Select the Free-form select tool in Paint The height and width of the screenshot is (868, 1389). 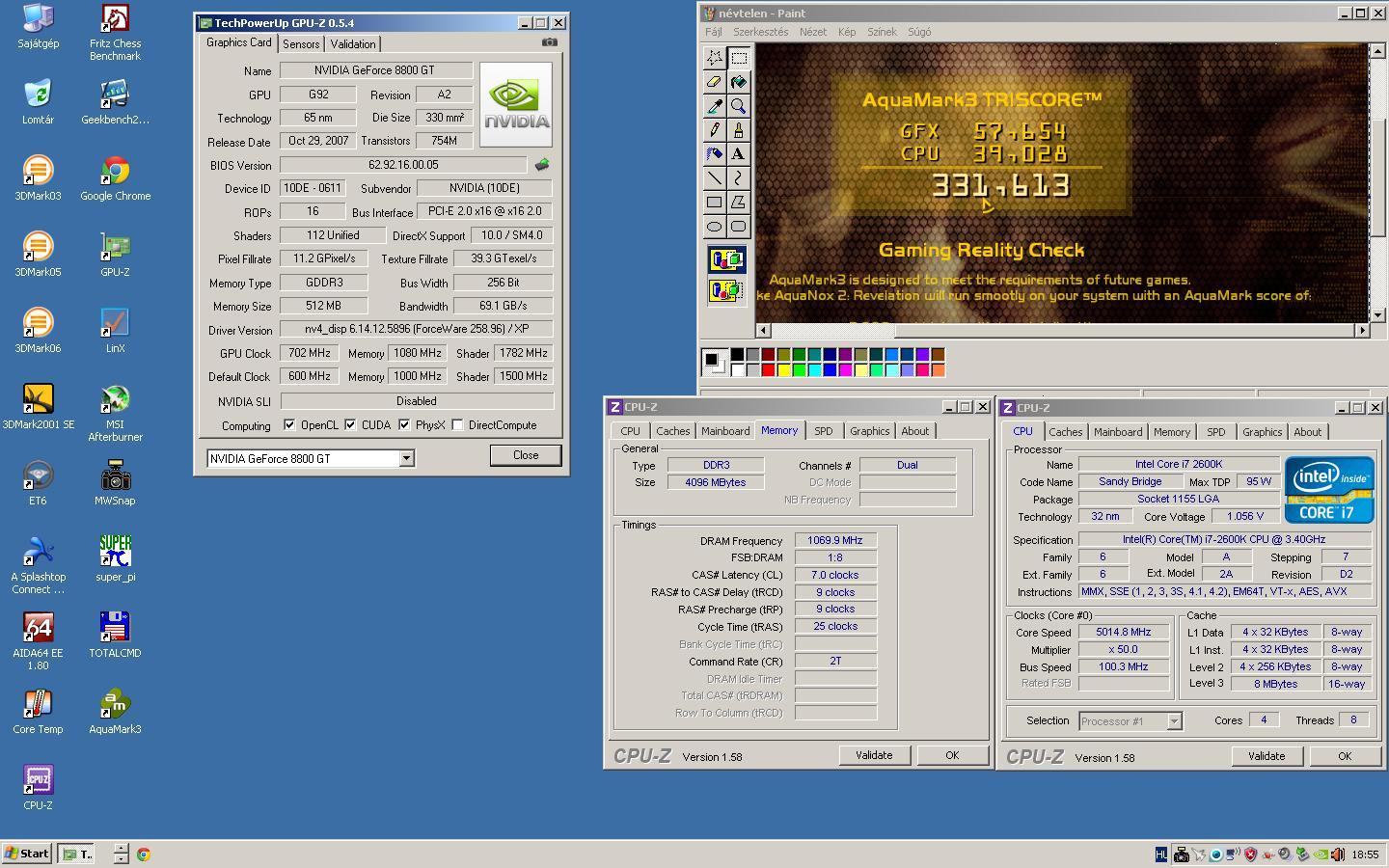(714, 58)
